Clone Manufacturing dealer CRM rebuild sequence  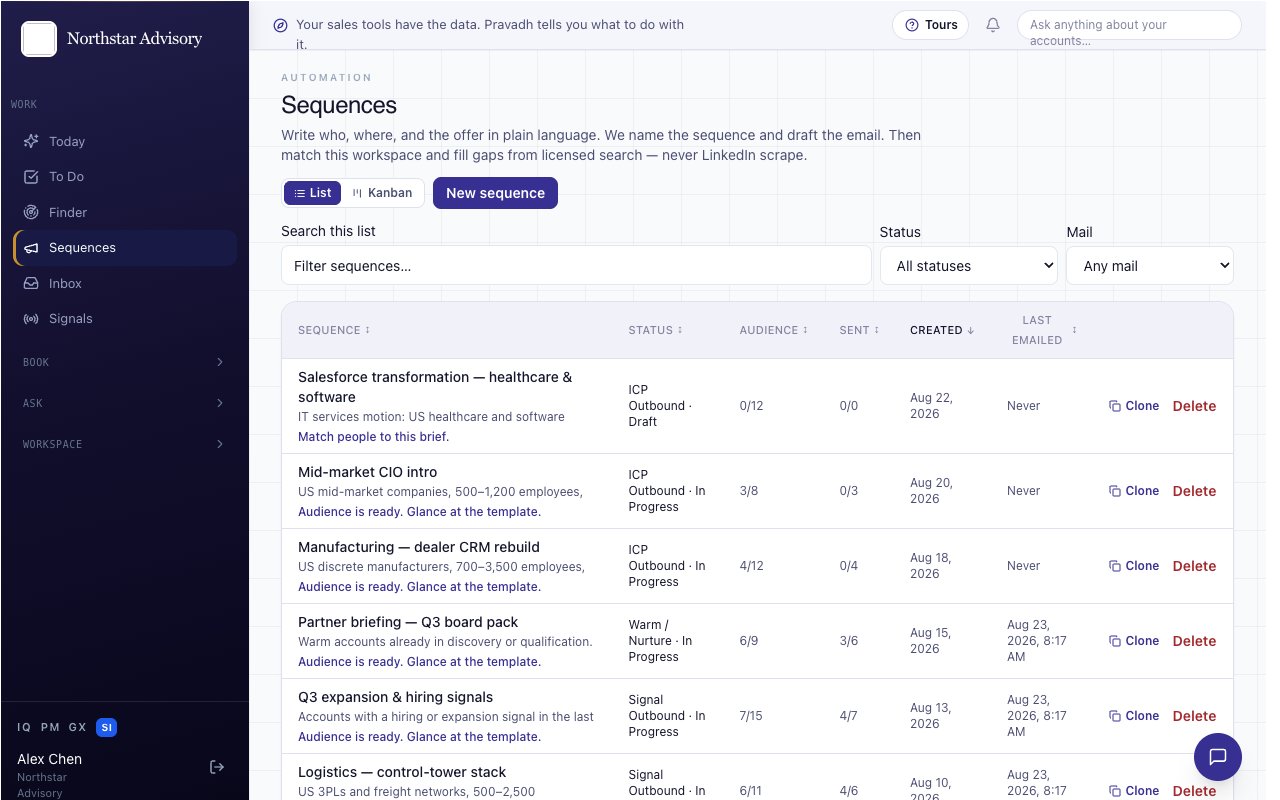[1134, 566]
